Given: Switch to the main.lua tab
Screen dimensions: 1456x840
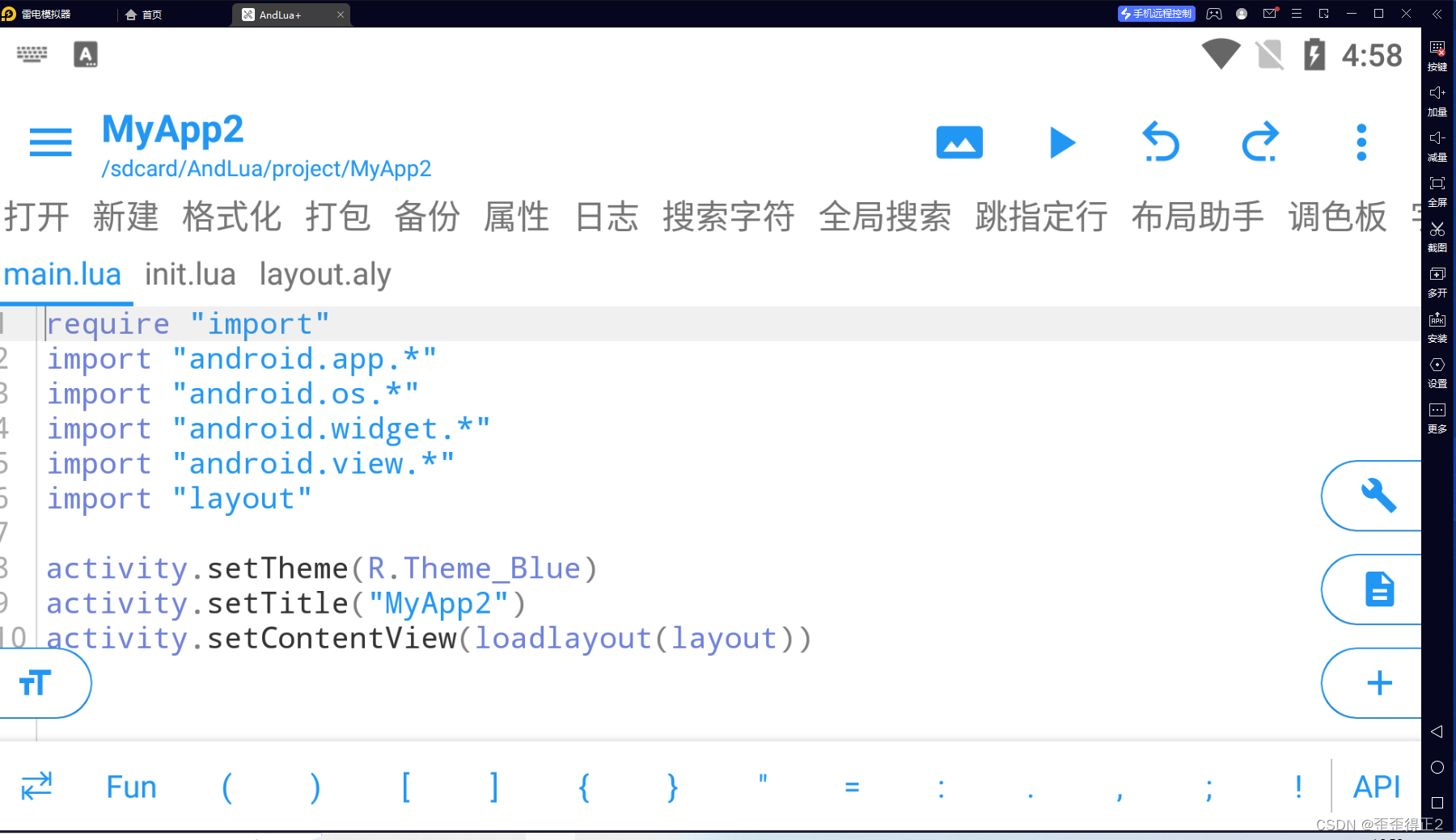Looking at the screenshot, I should 62,275.
